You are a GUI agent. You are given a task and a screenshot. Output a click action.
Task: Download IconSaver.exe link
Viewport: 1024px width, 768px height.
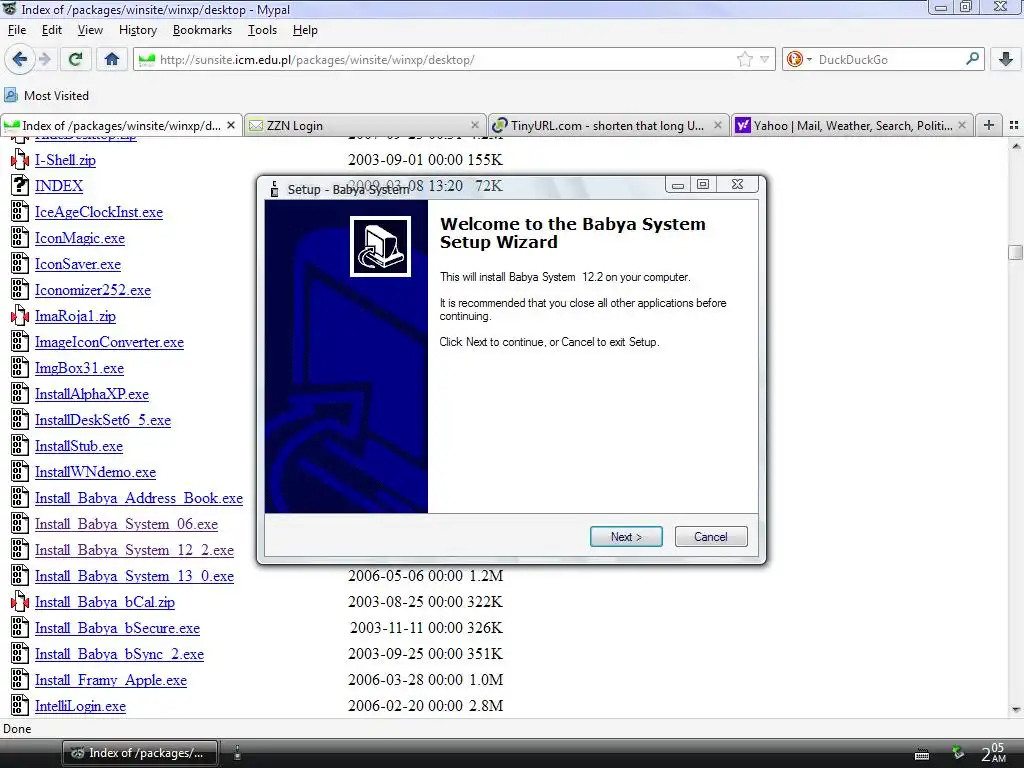click(x=78, y=264)
